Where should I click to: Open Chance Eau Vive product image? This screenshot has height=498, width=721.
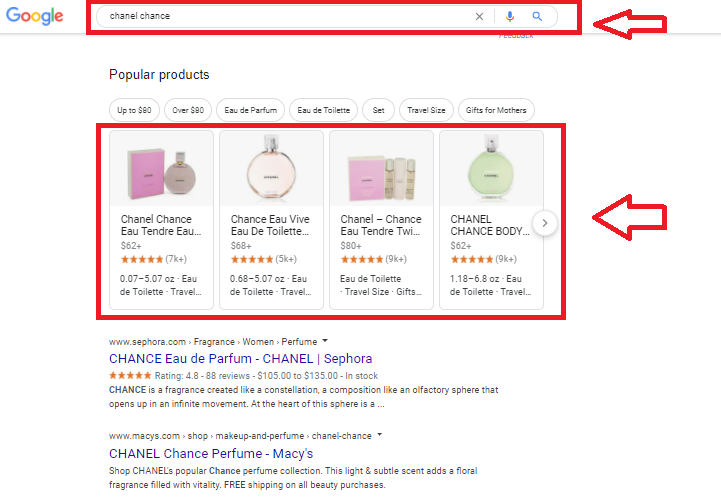pyautogui.click(x=271, y=169)
